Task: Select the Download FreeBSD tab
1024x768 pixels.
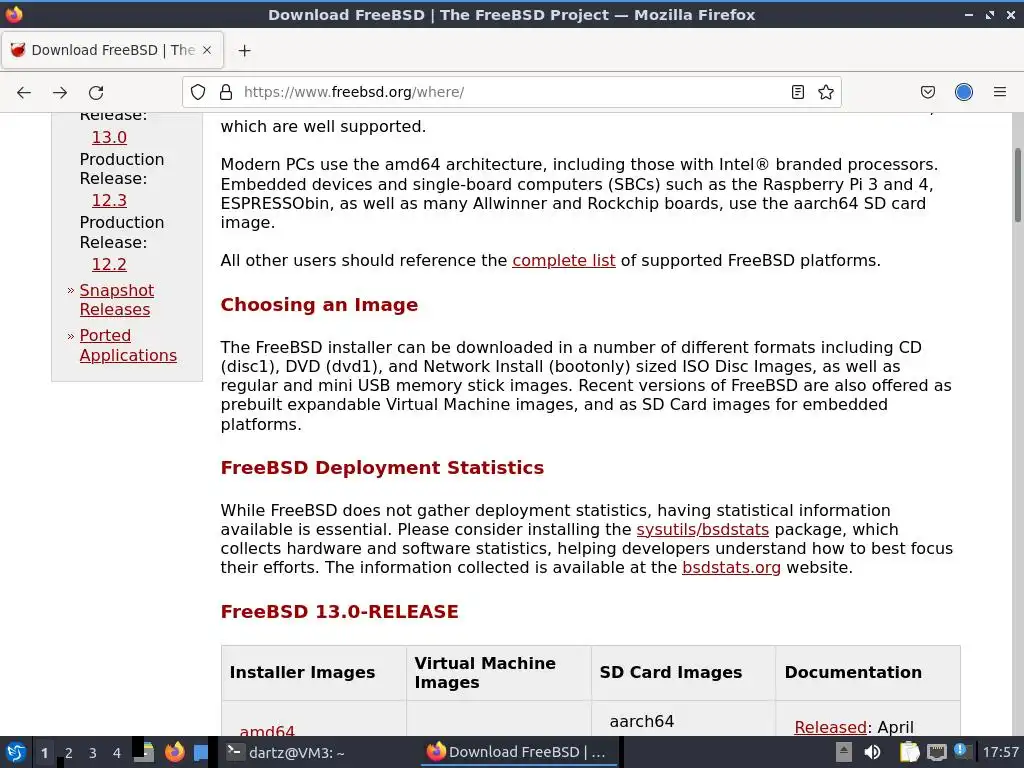Action: 112,50
